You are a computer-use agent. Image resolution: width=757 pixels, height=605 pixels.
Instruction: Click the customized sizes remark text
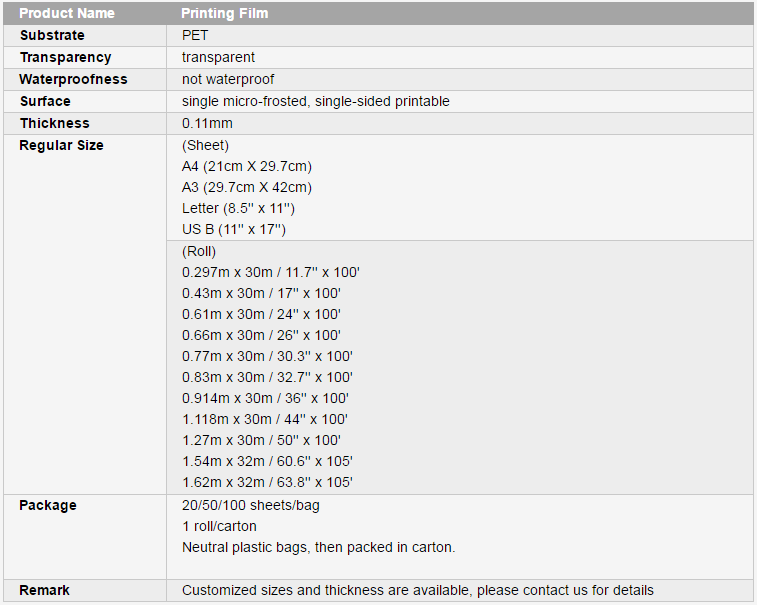(418, 591)
